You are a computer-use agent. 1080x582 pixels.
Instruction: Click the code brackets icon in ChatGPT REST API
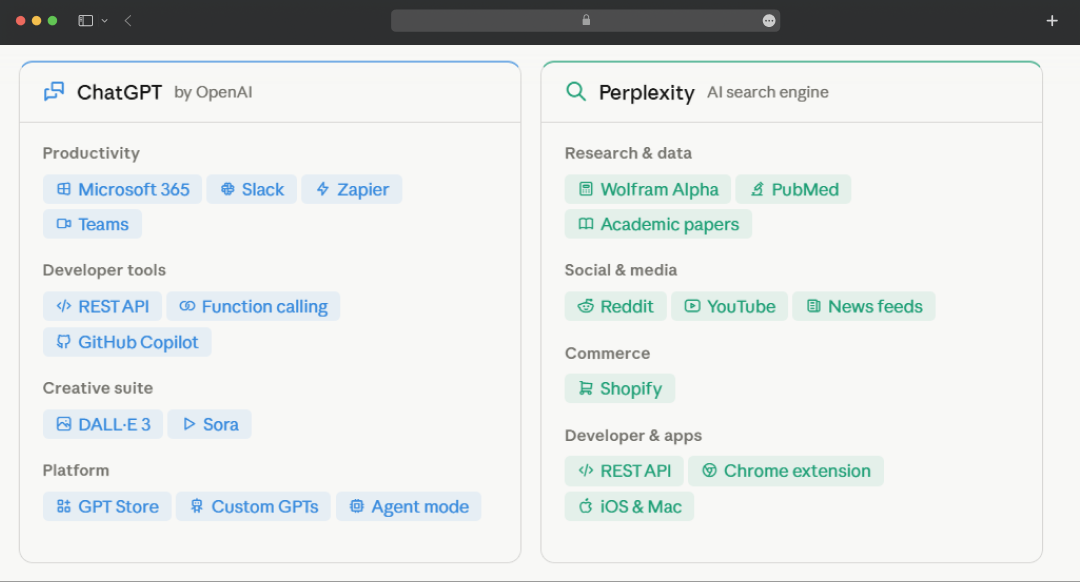[x=63, y=306]
